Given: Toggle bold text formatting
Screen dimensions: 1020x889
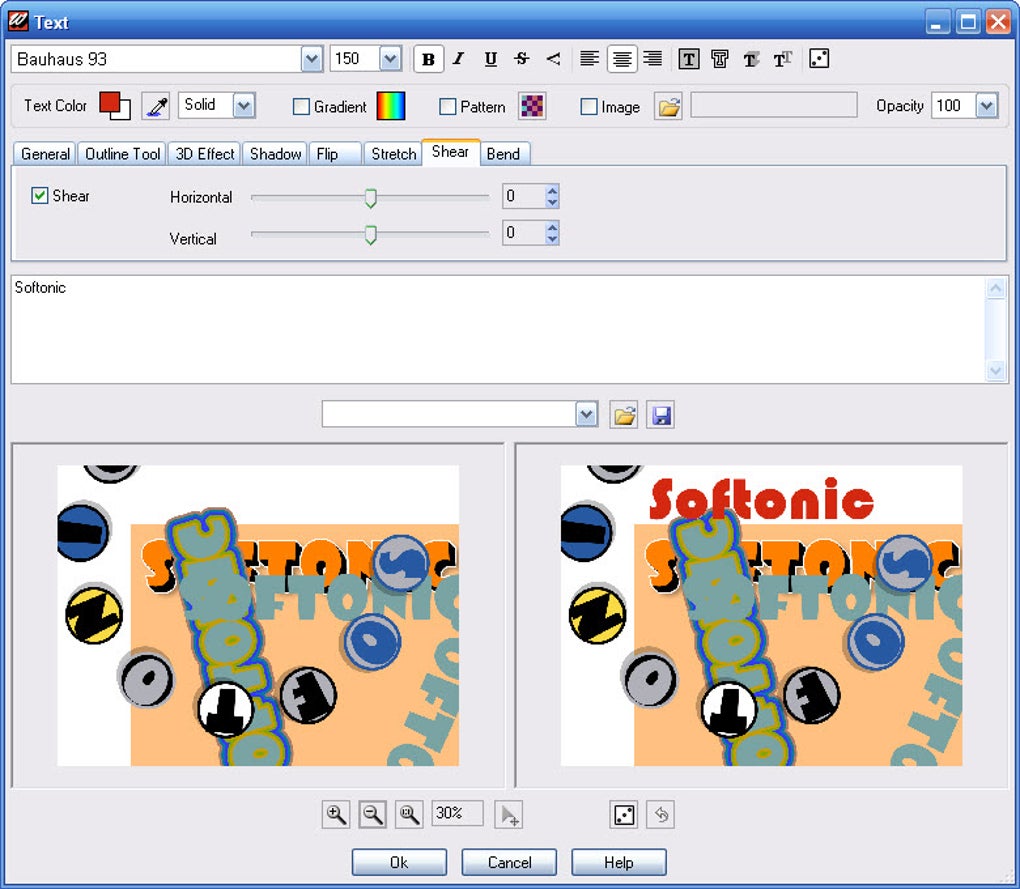Looking at the screenshot, I should coord(428,59).
